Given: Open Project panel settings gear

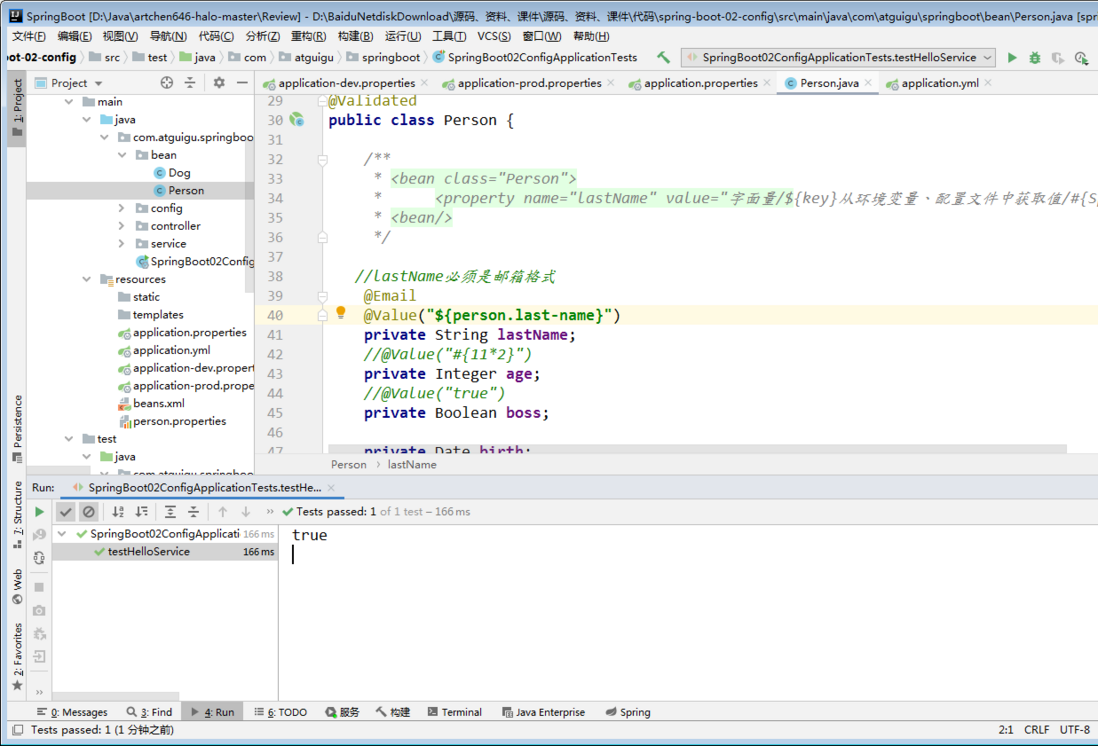Looking at the screenshot, I should coord(219,83).
